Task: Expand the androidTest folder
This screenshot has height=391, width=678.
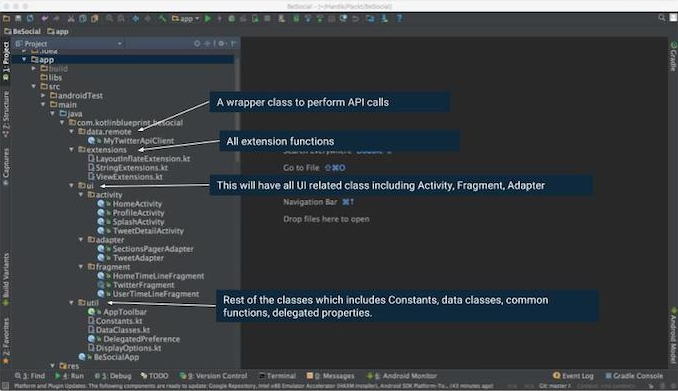Action: point(43,96)
